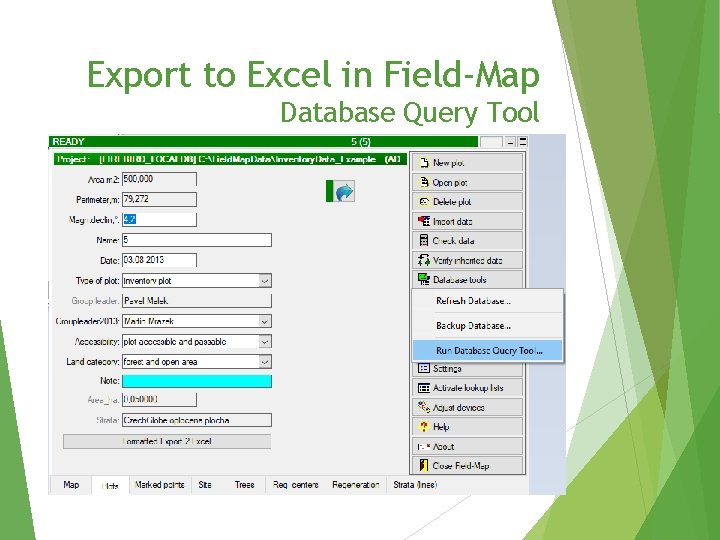Click the Delete plot button label
The width and height of the screenshot is (720, 540).
coord(452,202)
